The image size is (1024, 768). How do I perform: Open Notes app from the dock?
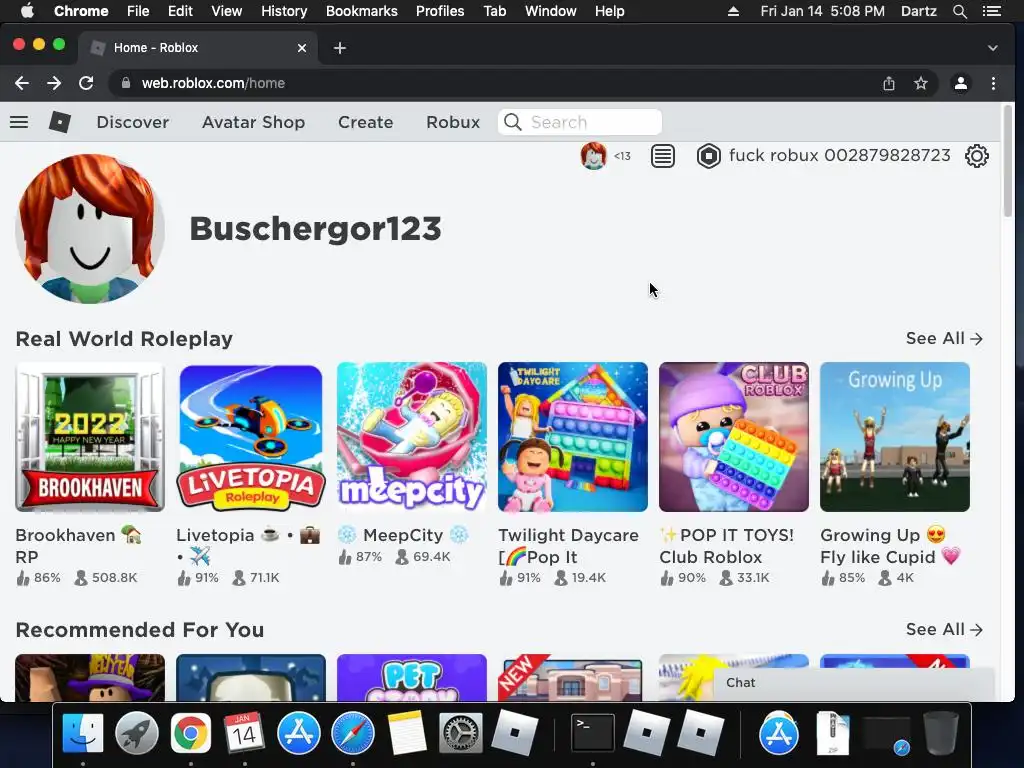[x=407, y=733]
